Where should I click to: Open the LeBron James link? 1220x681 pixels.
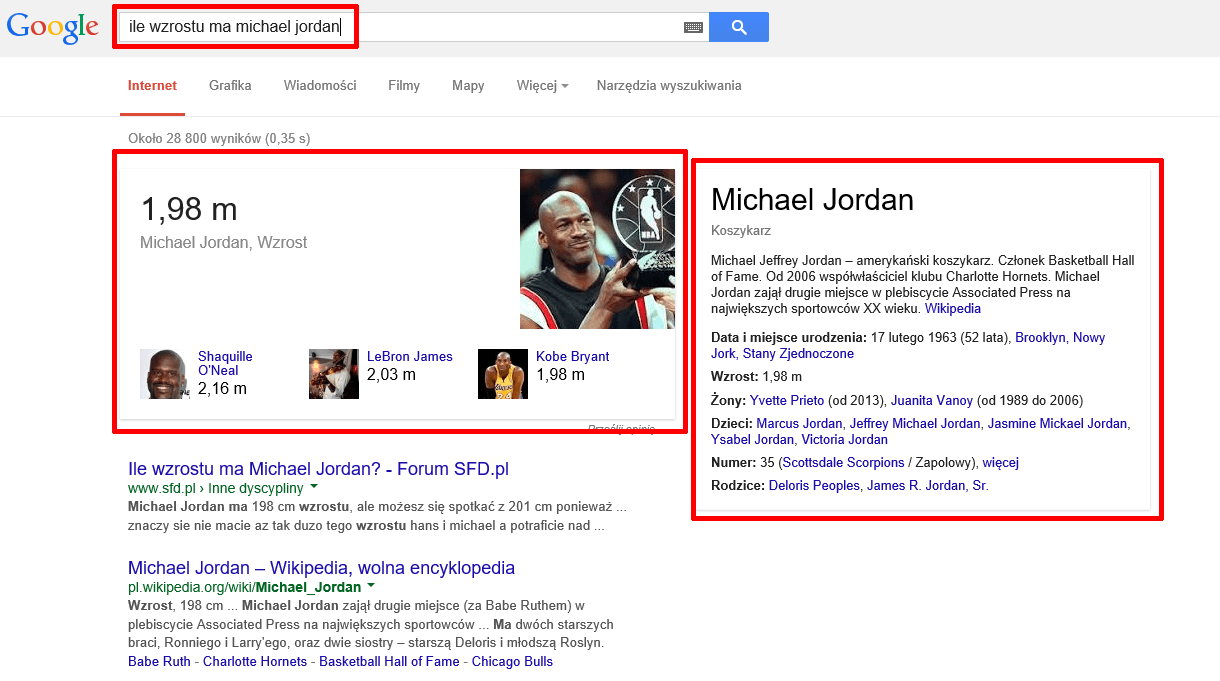(x=410, y=357)
